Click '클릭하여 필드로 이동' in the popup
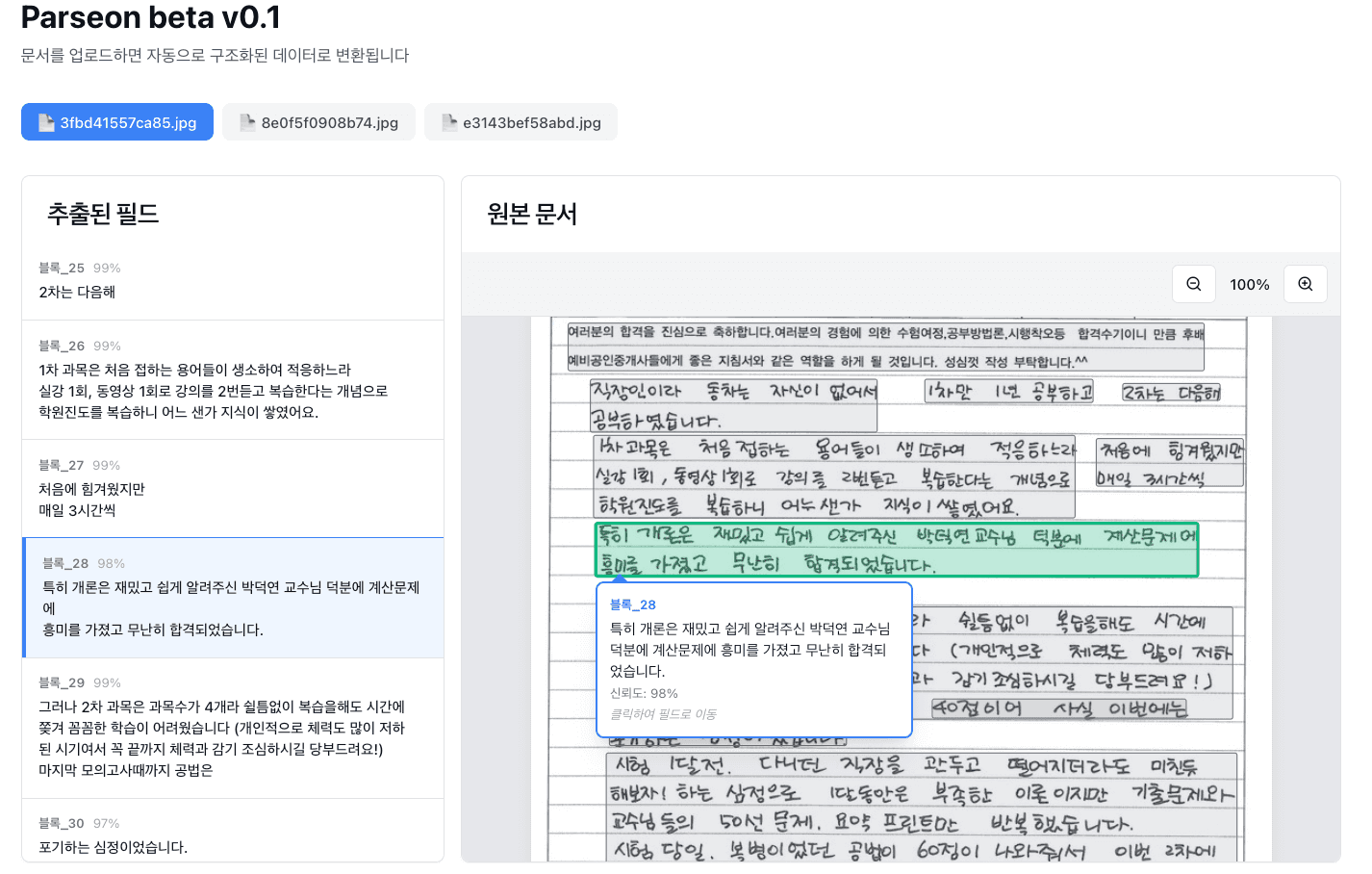The image size is (1372, 874). [x=663, y=714]
